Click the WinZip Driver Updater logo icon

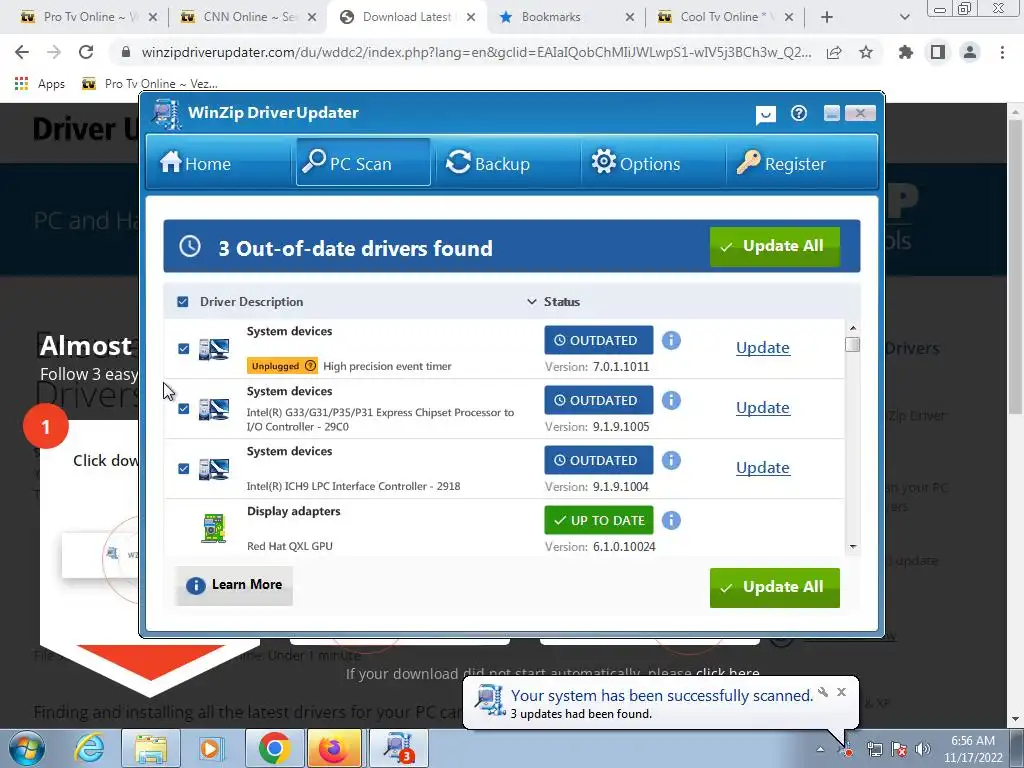167,114
